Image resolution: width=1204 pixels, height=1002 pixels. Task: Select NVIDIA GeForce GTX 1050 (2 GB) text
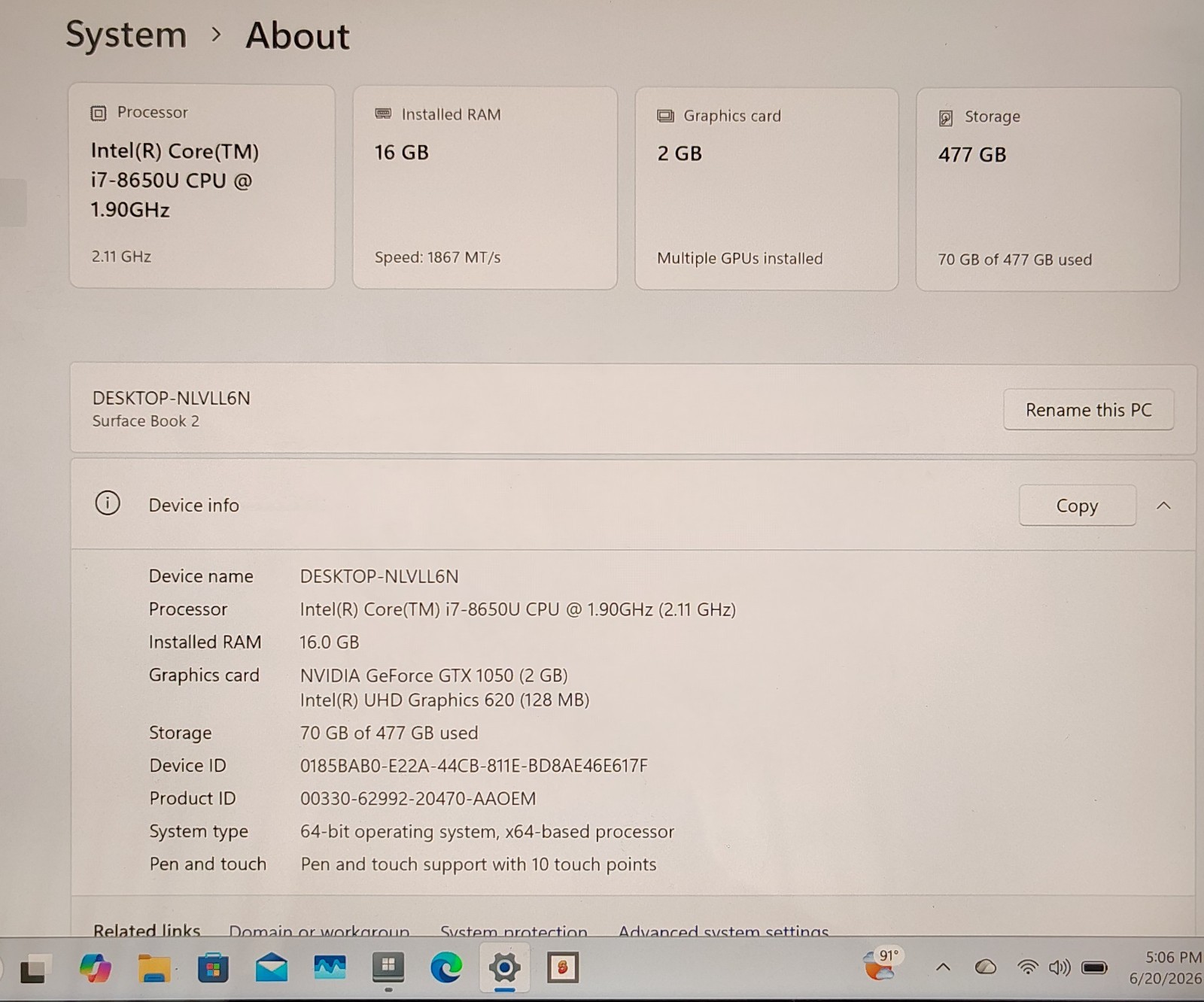coord(433,676)
